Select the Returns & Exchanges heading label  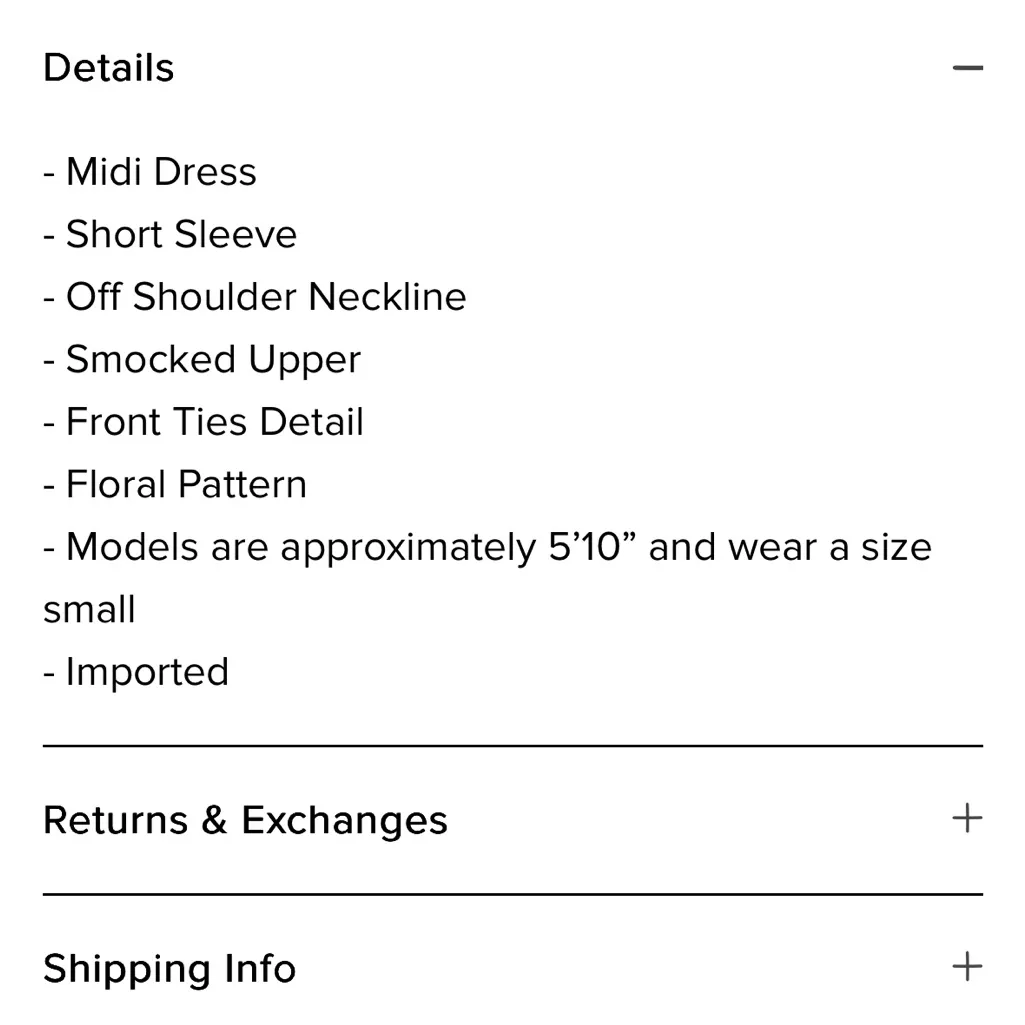[x=245, y=819]
